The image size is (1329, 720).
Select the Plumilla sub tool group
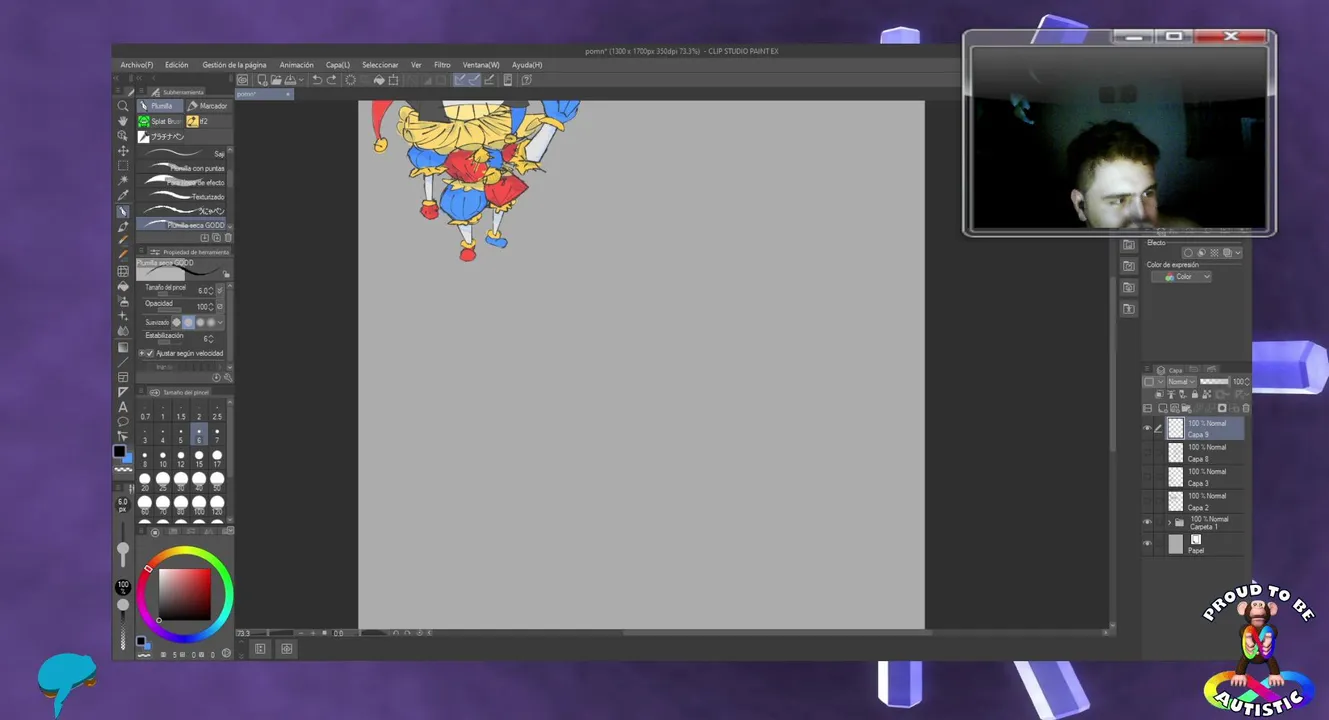tap(160, 106)
